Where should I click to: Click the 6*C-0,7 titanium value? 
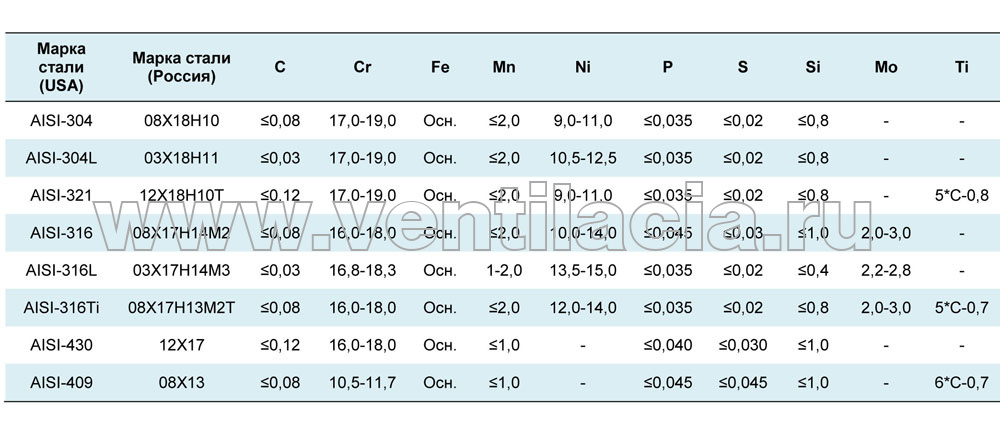tap(962, 383)
